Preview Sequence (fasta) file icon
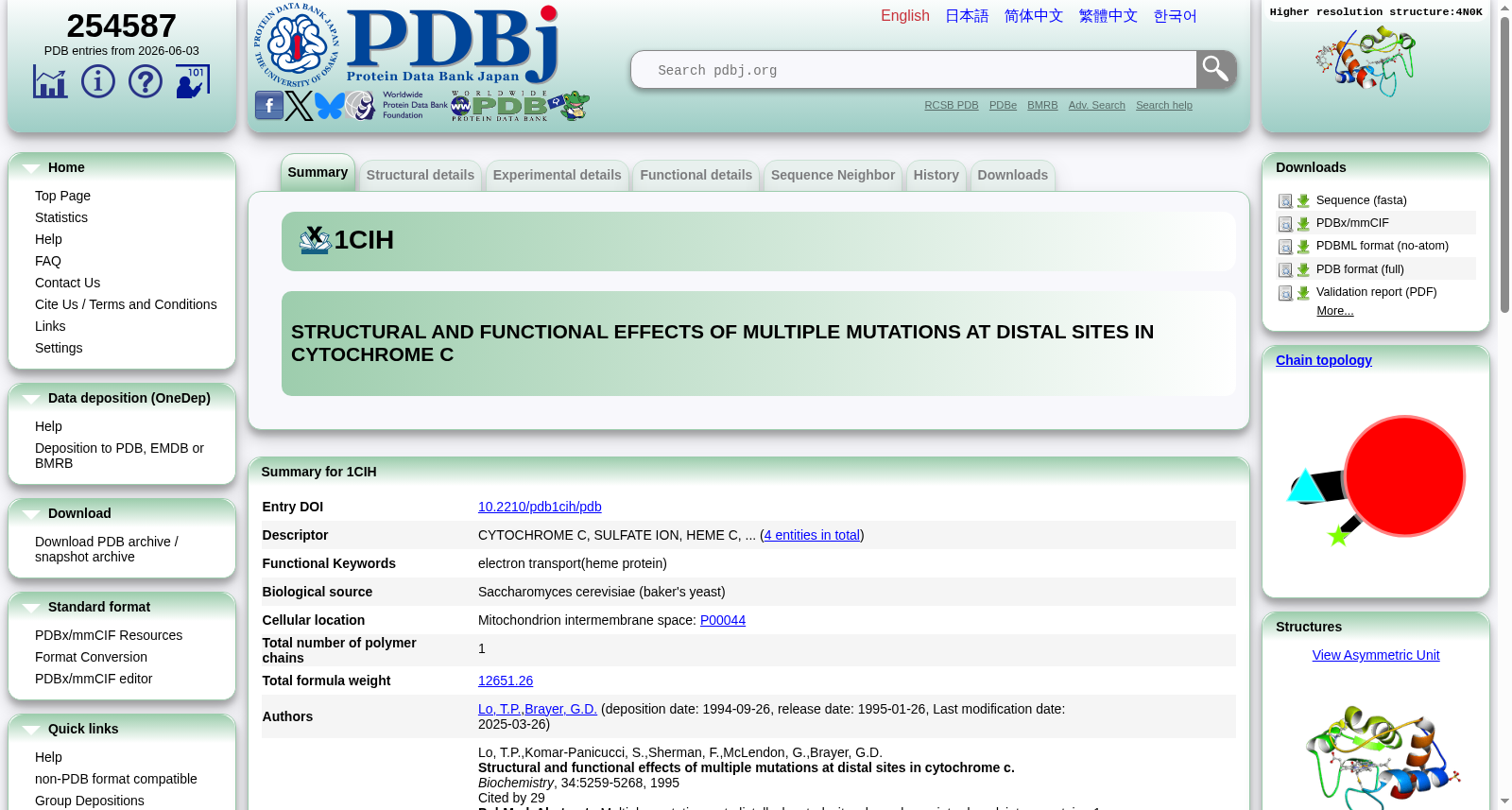The width and height of the screenshot is (1512, 810). point(1285,201)
